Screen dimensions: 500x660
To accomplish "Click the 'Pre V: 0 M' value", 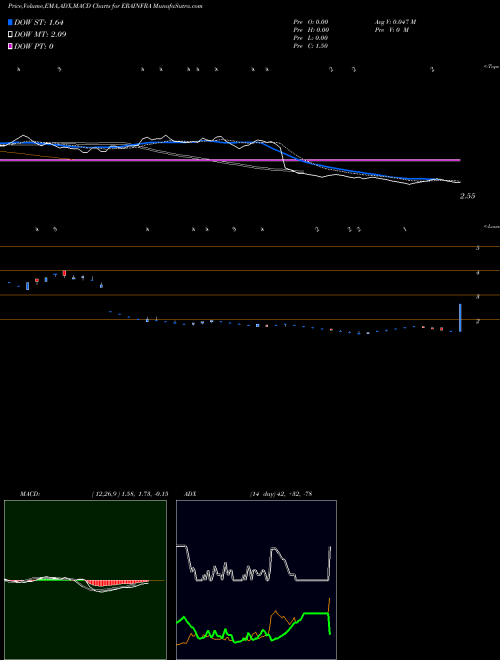I will point(393,30).
